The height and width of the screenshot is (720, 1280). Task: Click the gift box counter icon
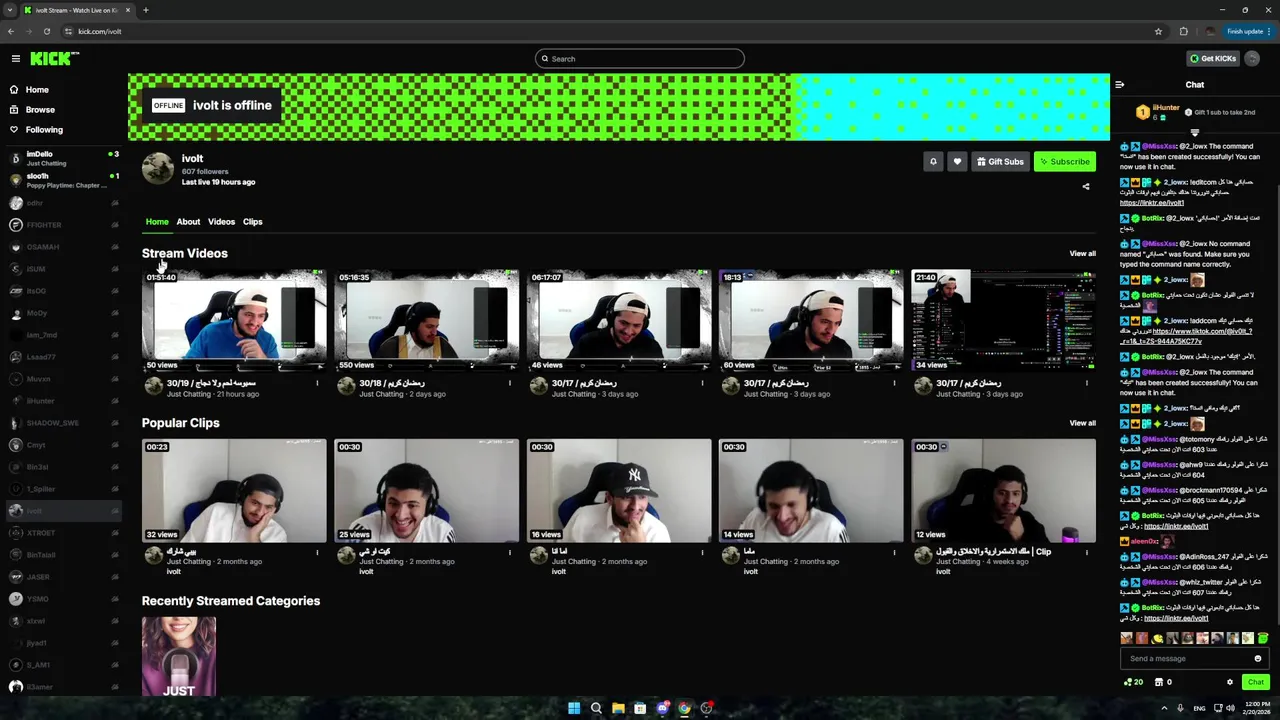click(1163, 682)
